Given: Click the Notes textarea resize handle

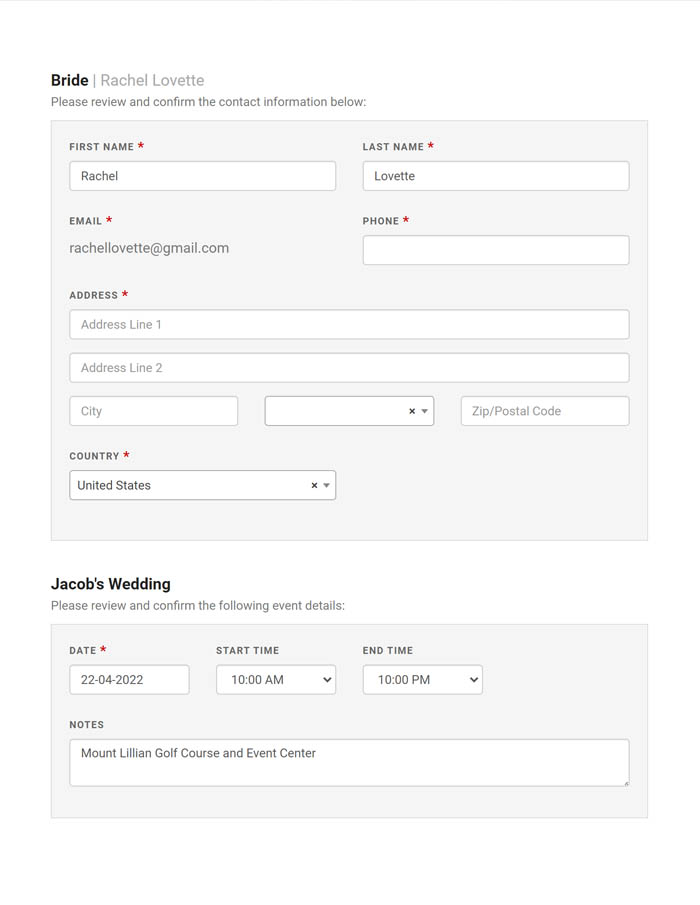Looking at the screenshot, I should pos(626,783).
